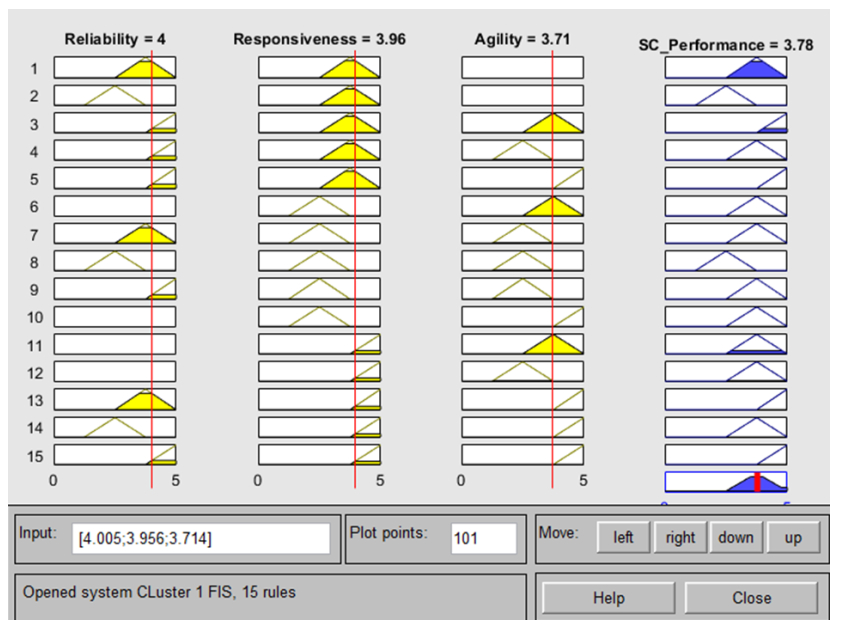
Task: Click the Help button
Action: [608, 598]
